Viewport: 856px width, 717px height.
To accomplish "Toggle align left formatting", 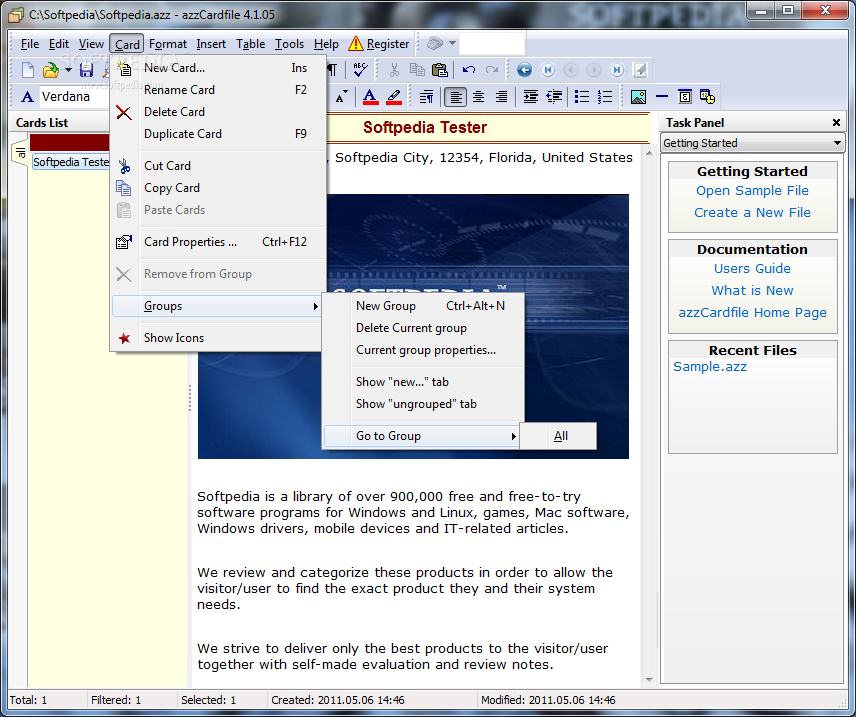I will (x=455, y=97).
